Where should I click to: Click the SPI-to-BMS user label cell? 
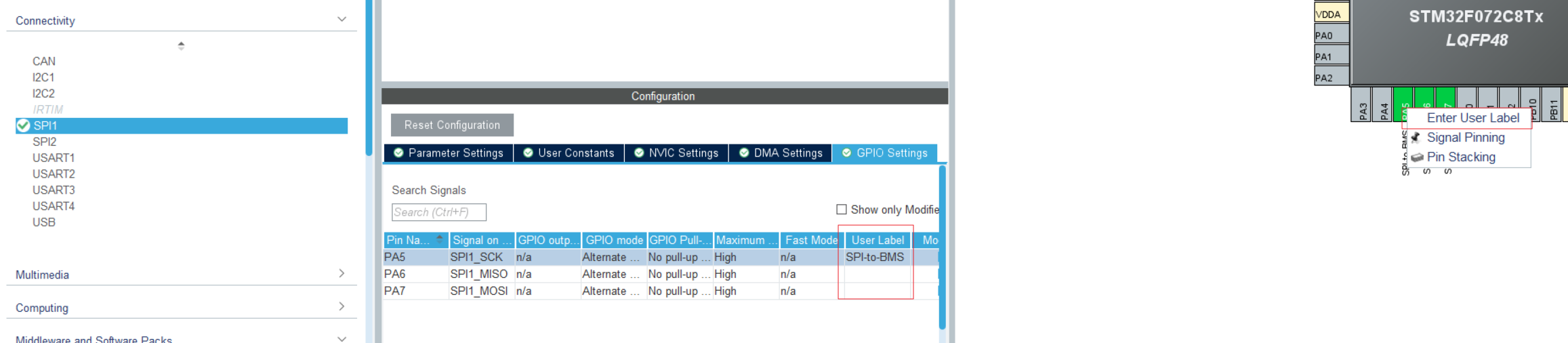click(x=877, y=258)
